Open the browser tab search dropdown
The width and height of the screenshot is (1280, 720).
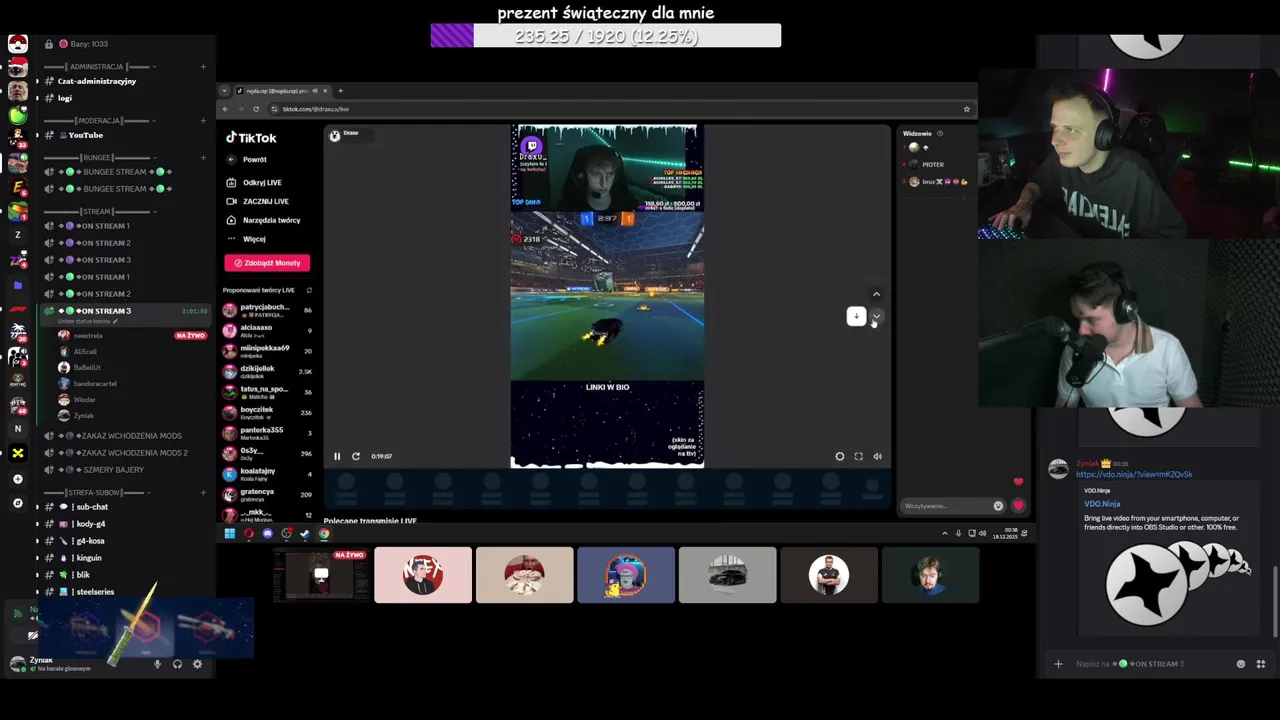(x=224, y=91)
